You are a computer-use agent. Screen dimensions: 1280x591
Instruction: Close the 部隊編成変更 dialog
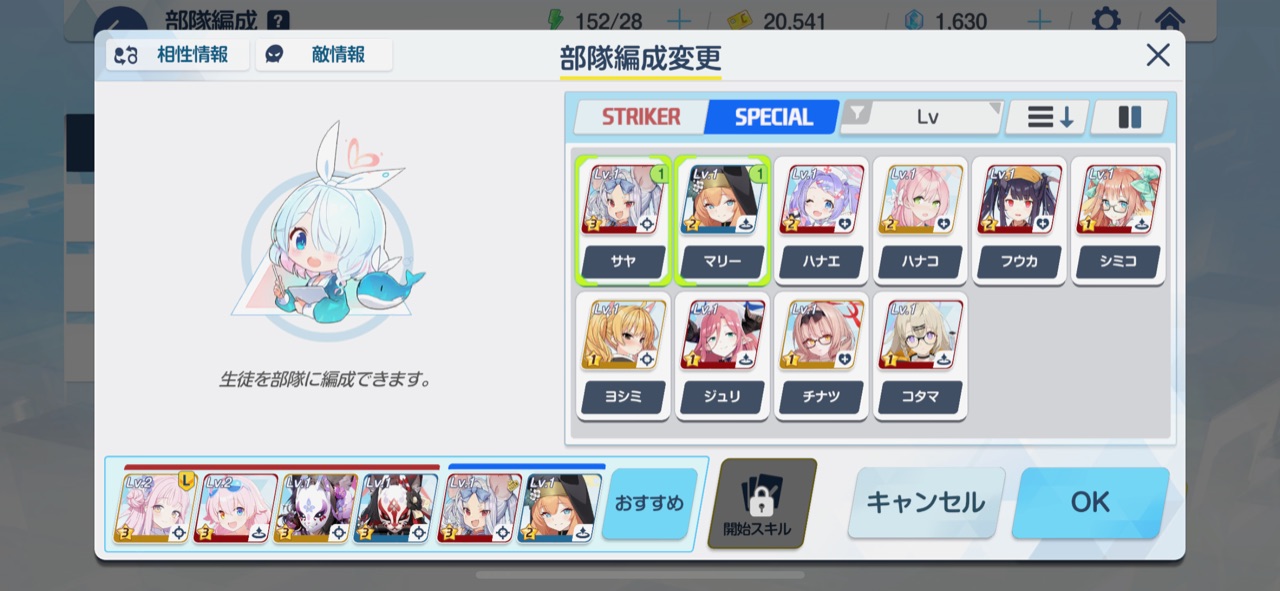pos(1157,55)
